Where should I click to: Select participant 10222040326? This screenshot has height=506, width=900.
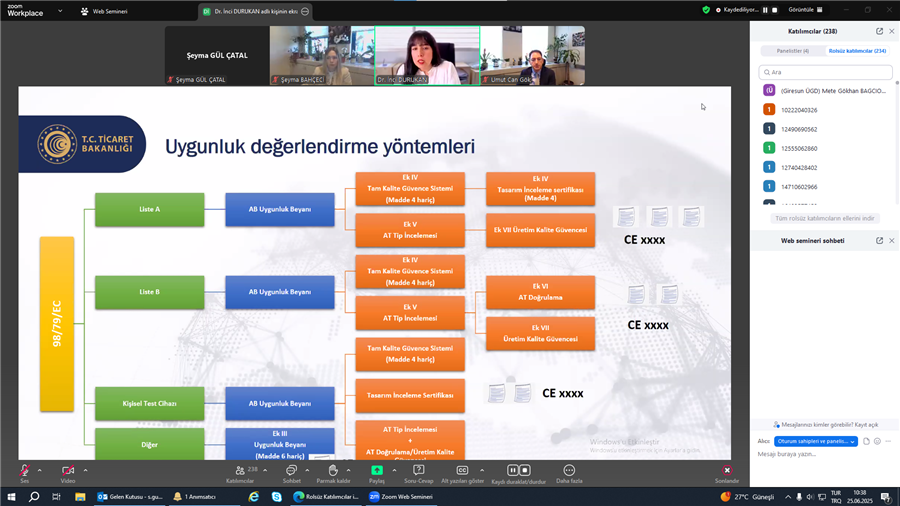tap(825, 110)
